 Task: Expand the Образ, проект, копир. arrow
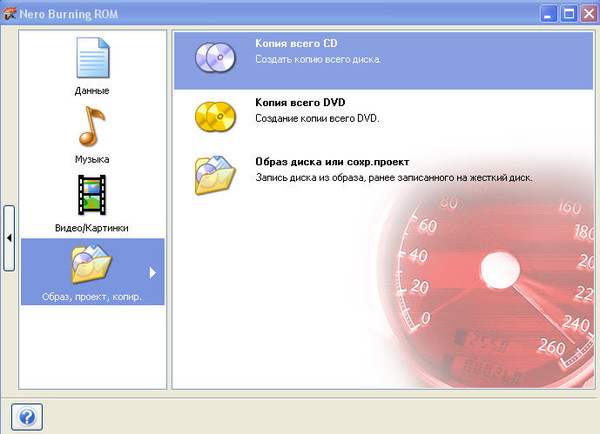(x=153, y=272)
